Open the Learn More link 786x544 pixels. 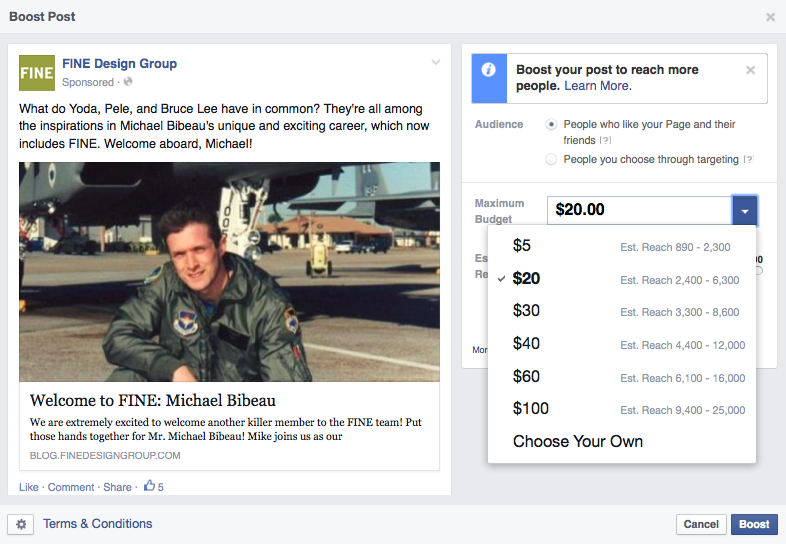pyautogui.click(x=597, y=86)
